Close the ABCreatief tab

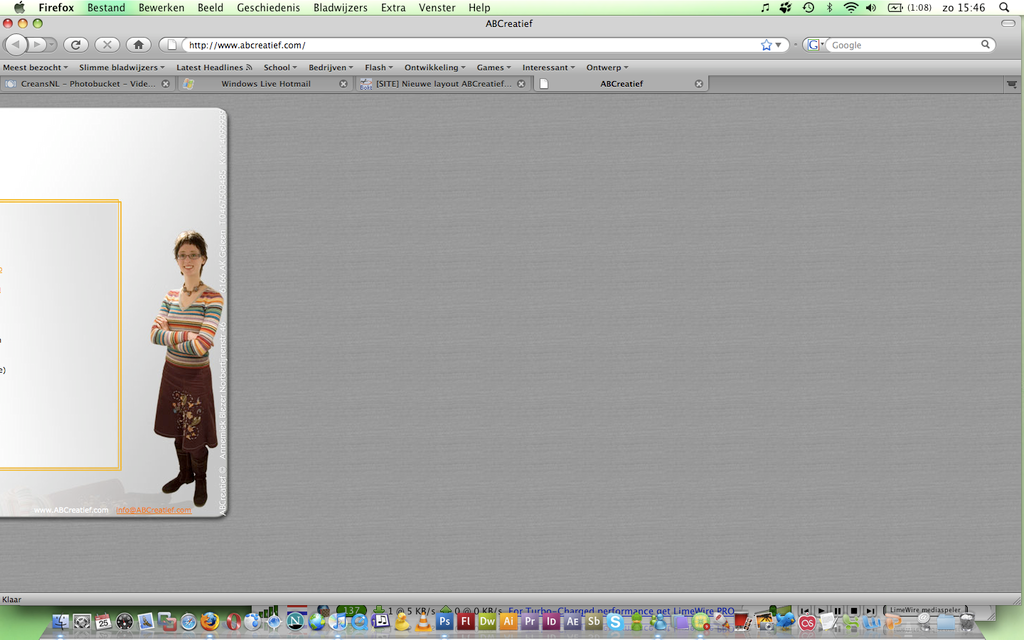pos(699,84)
